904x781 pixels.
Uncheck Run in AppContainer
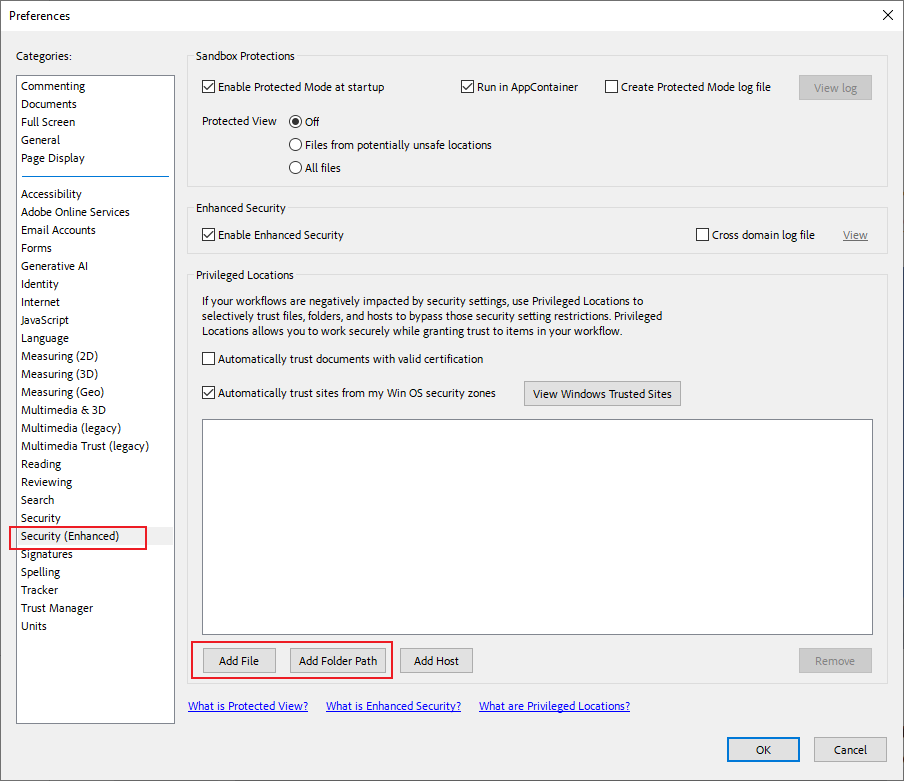[x=467, y=87]
